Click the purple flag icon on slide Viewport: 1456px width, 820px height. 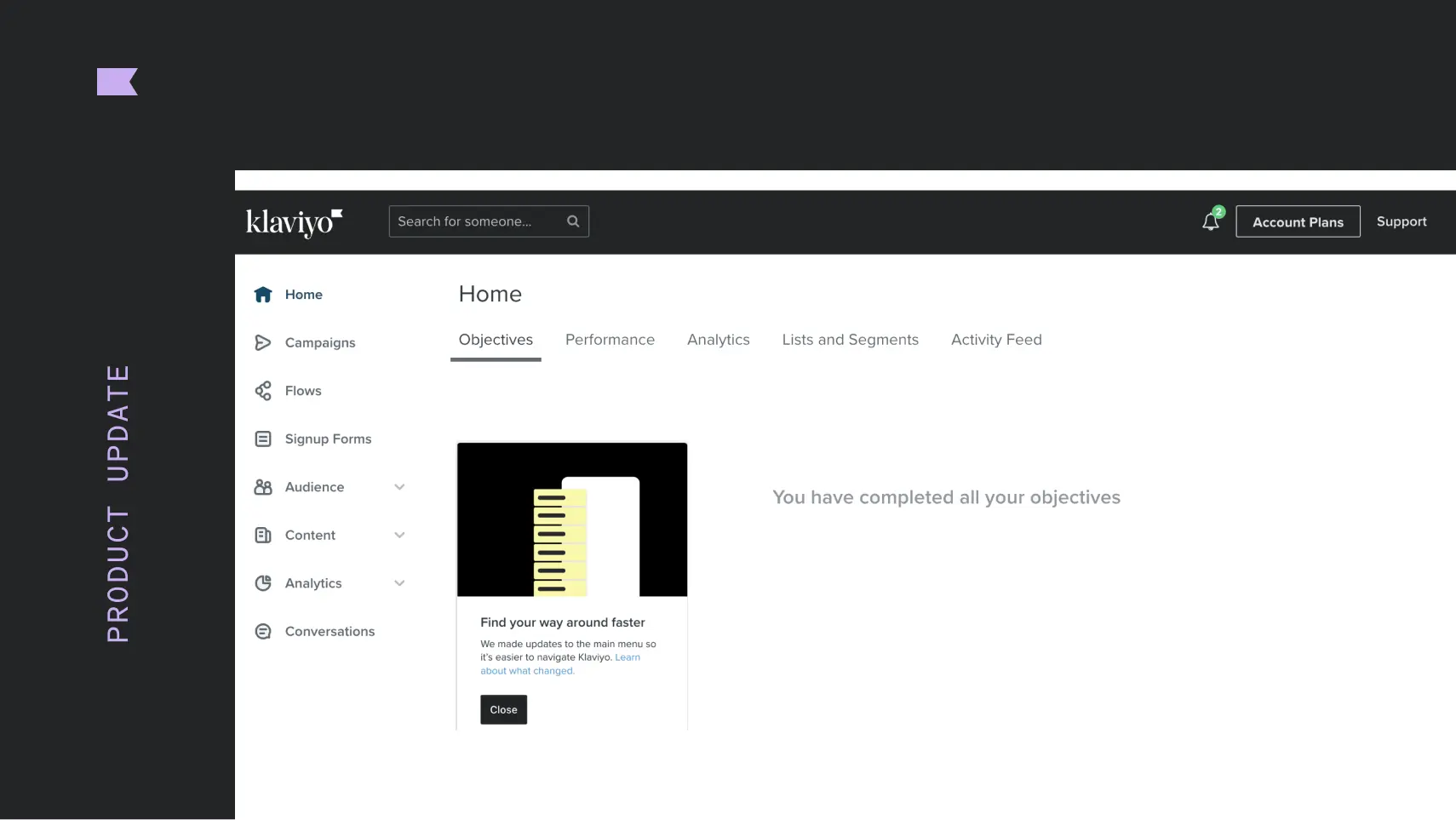118,82
